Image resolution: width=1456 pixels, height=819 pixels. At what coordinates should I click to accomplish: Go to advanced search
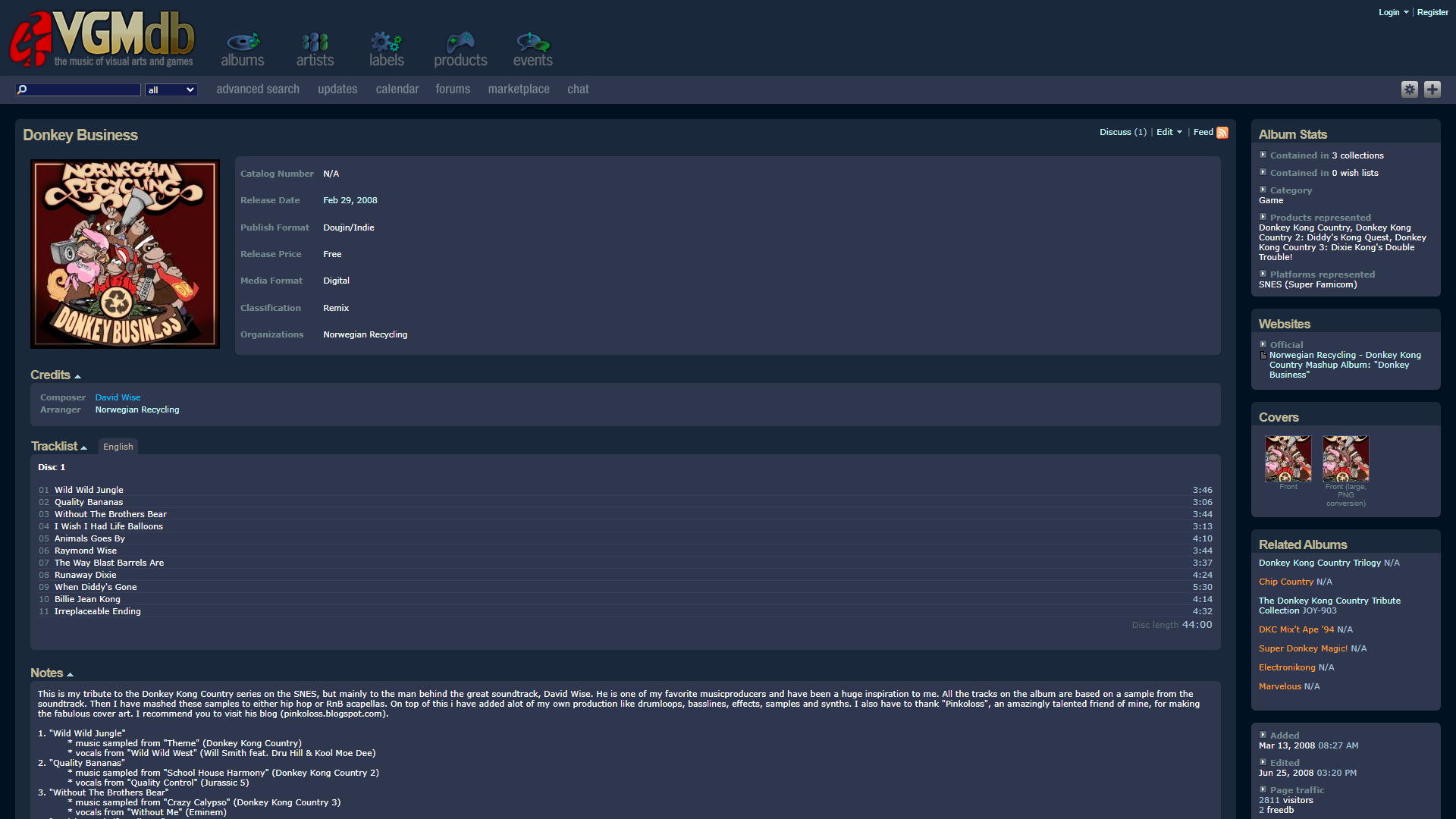258,89
